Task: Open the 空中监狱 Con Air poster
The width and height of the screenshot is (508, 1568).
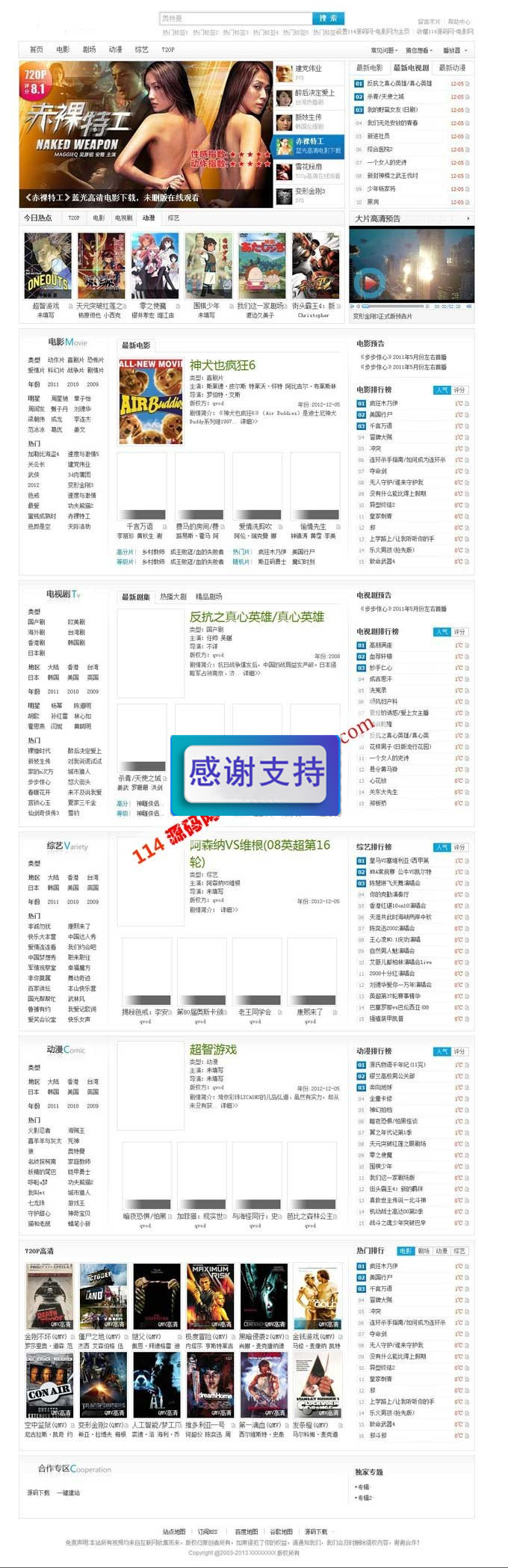Action: tap(50, 1385)
